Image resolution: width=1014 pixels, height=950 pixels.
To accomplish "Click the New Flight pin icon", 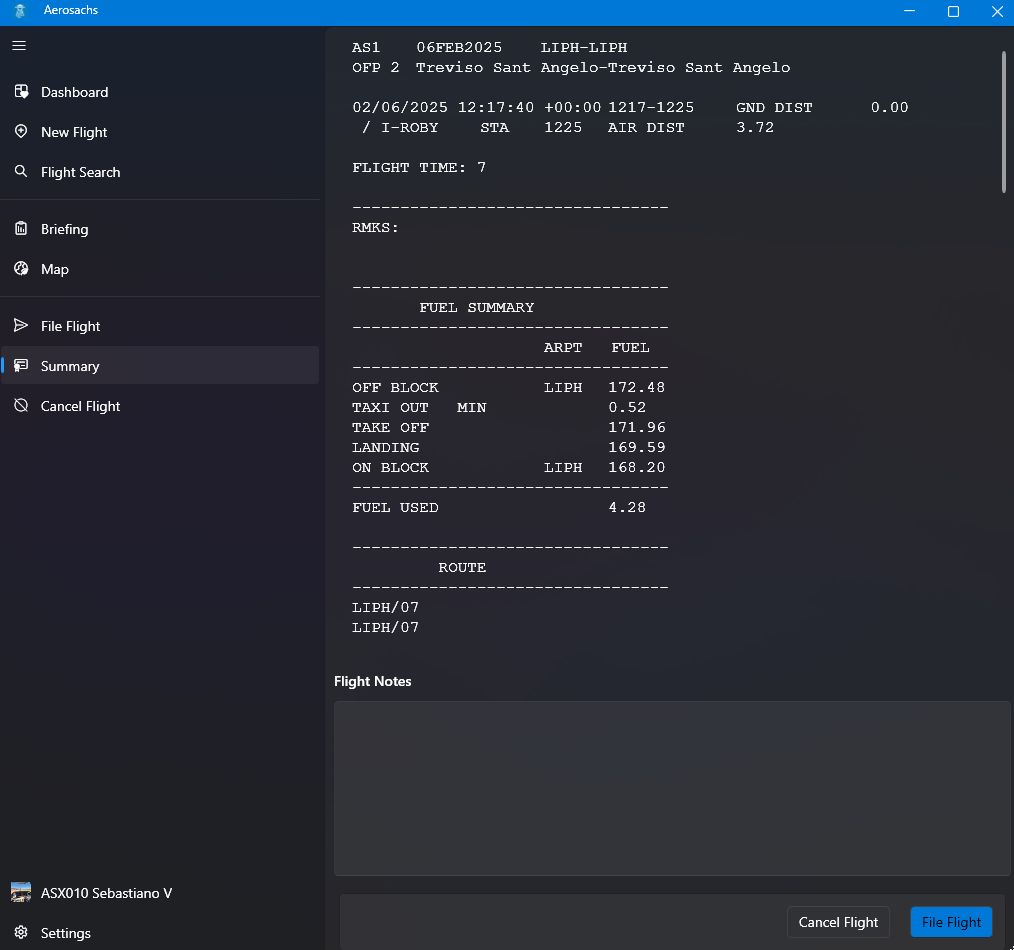I will click(21, 132).
